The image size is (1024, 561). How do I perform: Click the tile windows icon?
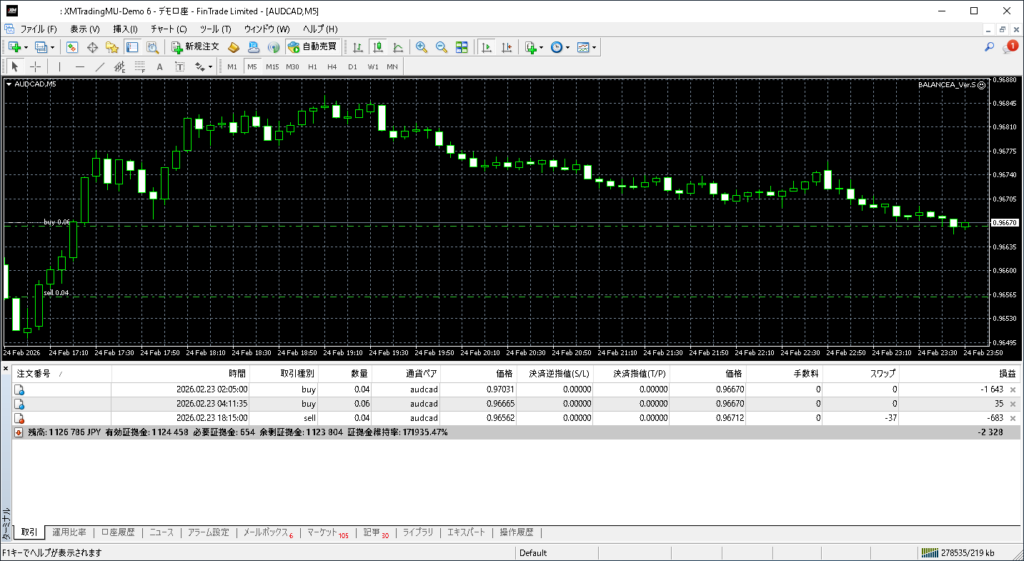tap(461, 47)
